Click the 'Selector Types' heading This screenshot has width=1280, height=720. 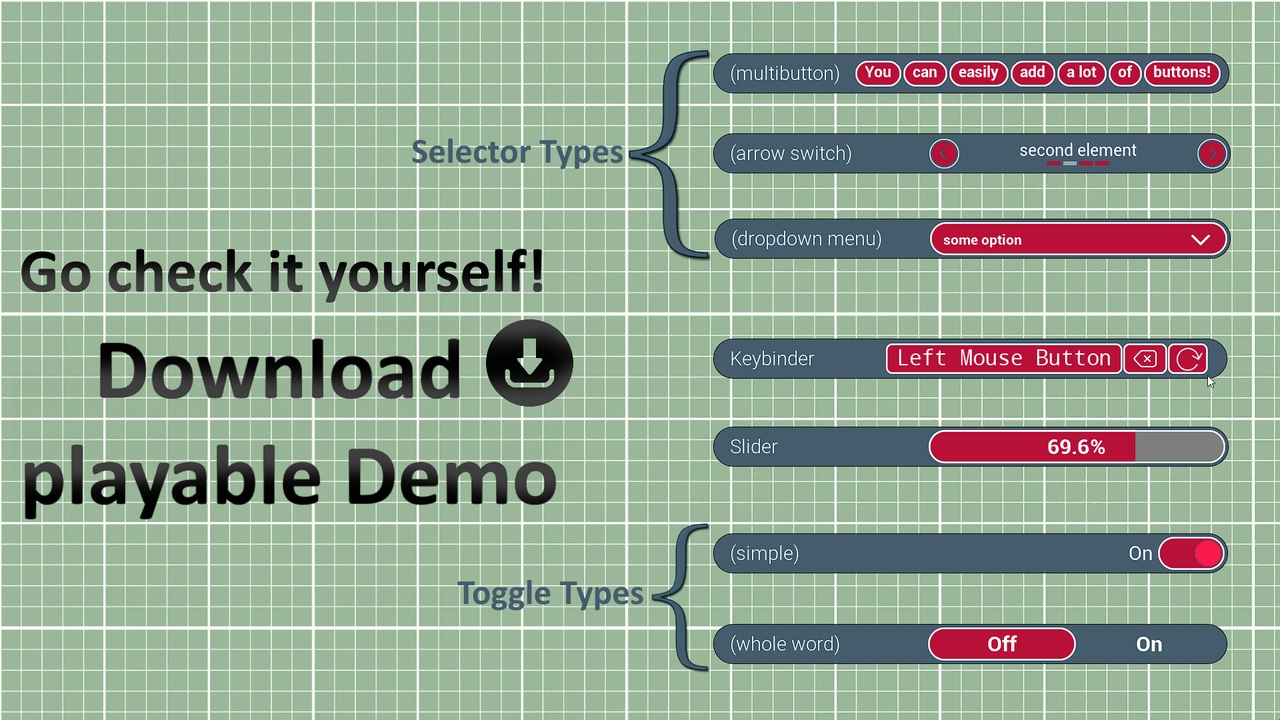517,153
